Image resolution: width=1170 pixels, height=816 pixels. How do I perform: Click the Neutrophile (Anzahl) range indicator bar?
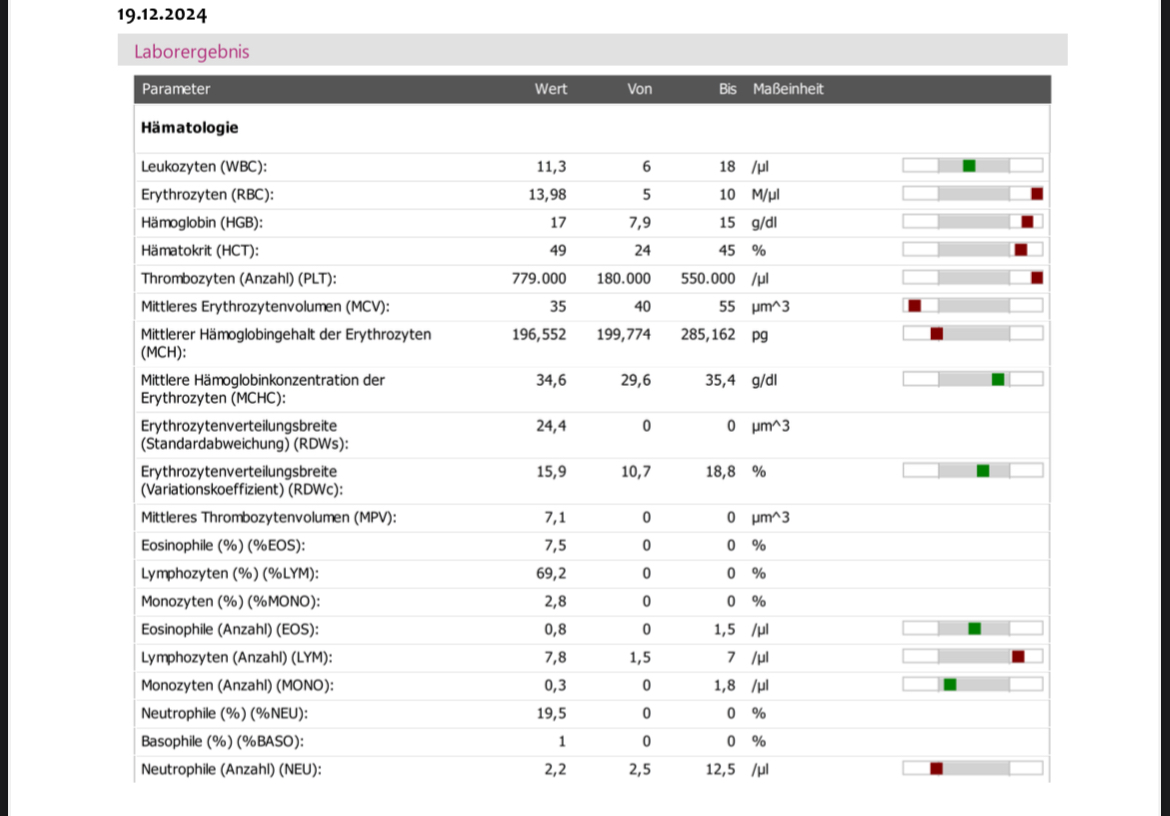coord(973,768)
